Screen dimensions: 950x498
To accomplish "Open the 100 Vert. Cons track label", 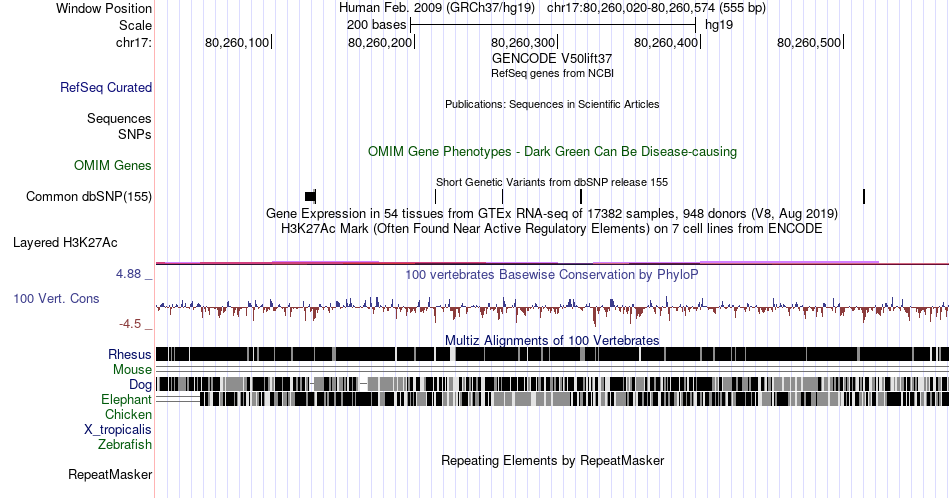I will tap(56, 298).
